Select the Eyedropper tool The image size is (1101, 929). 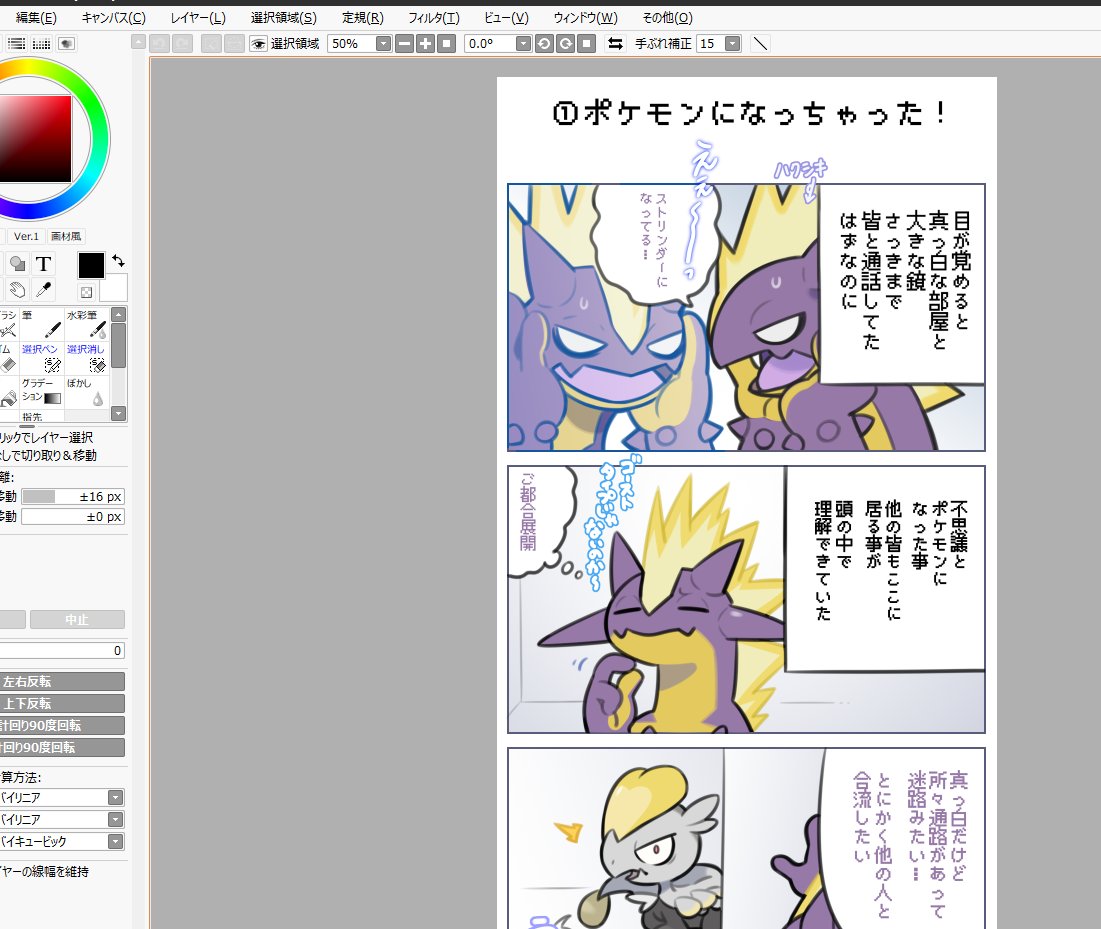(x=44, y=289)
